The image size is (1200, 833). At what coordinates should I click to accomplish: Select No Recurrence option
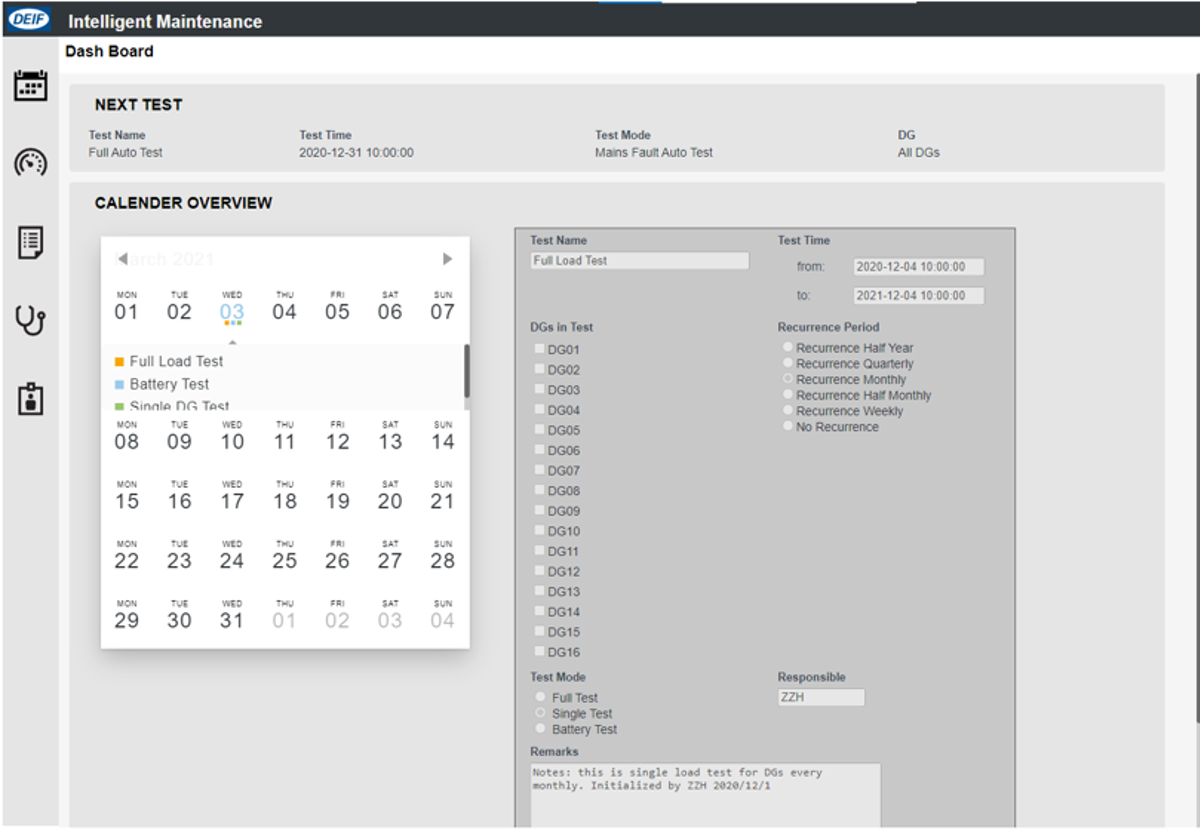(788, 426)
